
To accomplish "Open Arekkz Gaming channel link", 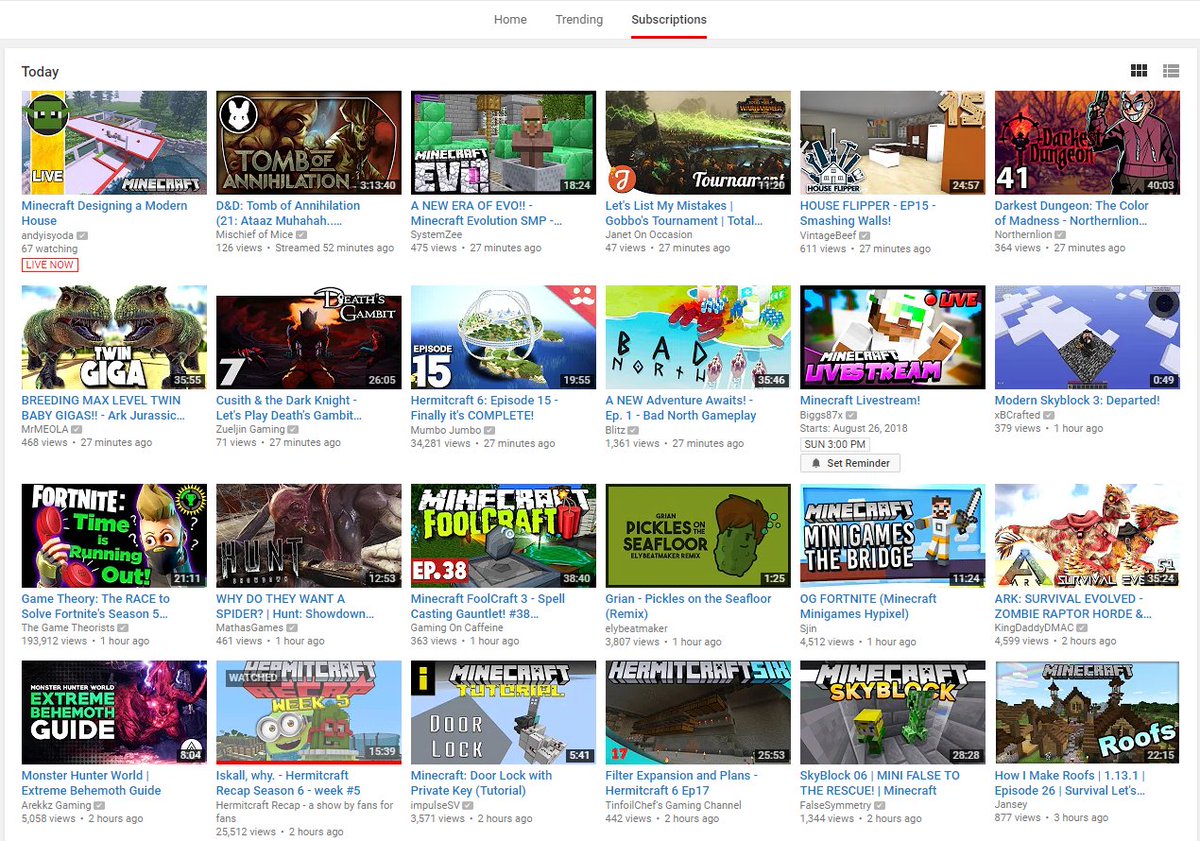I will click(x=56, y=805).
